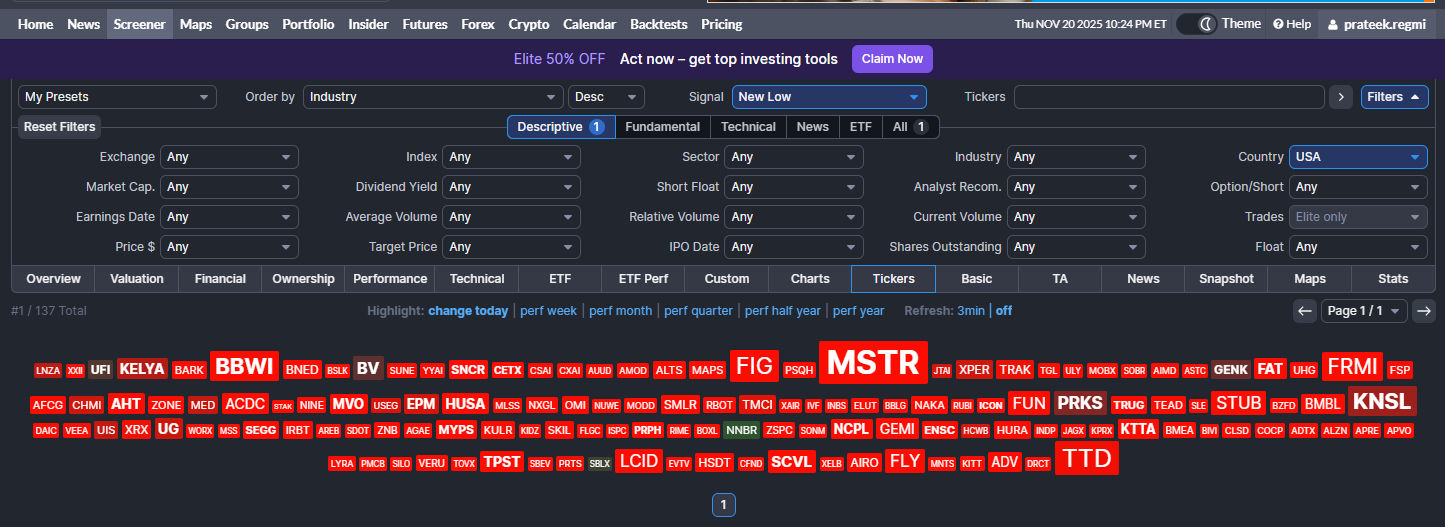Open the Screener navigation item
This screenshot has width=1445, height=527.
pos(140,24)
